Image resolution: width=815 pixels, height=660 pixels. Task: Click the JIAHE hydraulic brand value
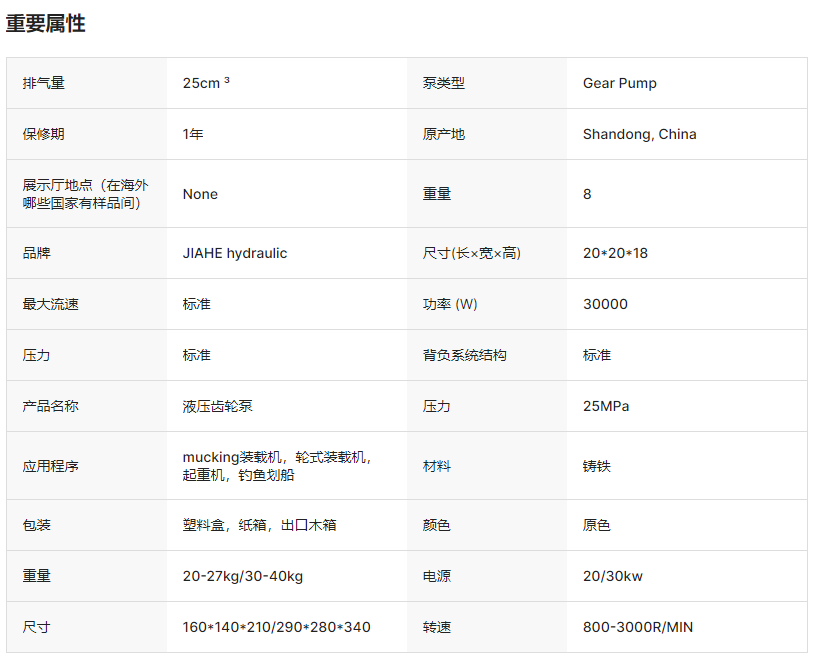pos(234,253)
